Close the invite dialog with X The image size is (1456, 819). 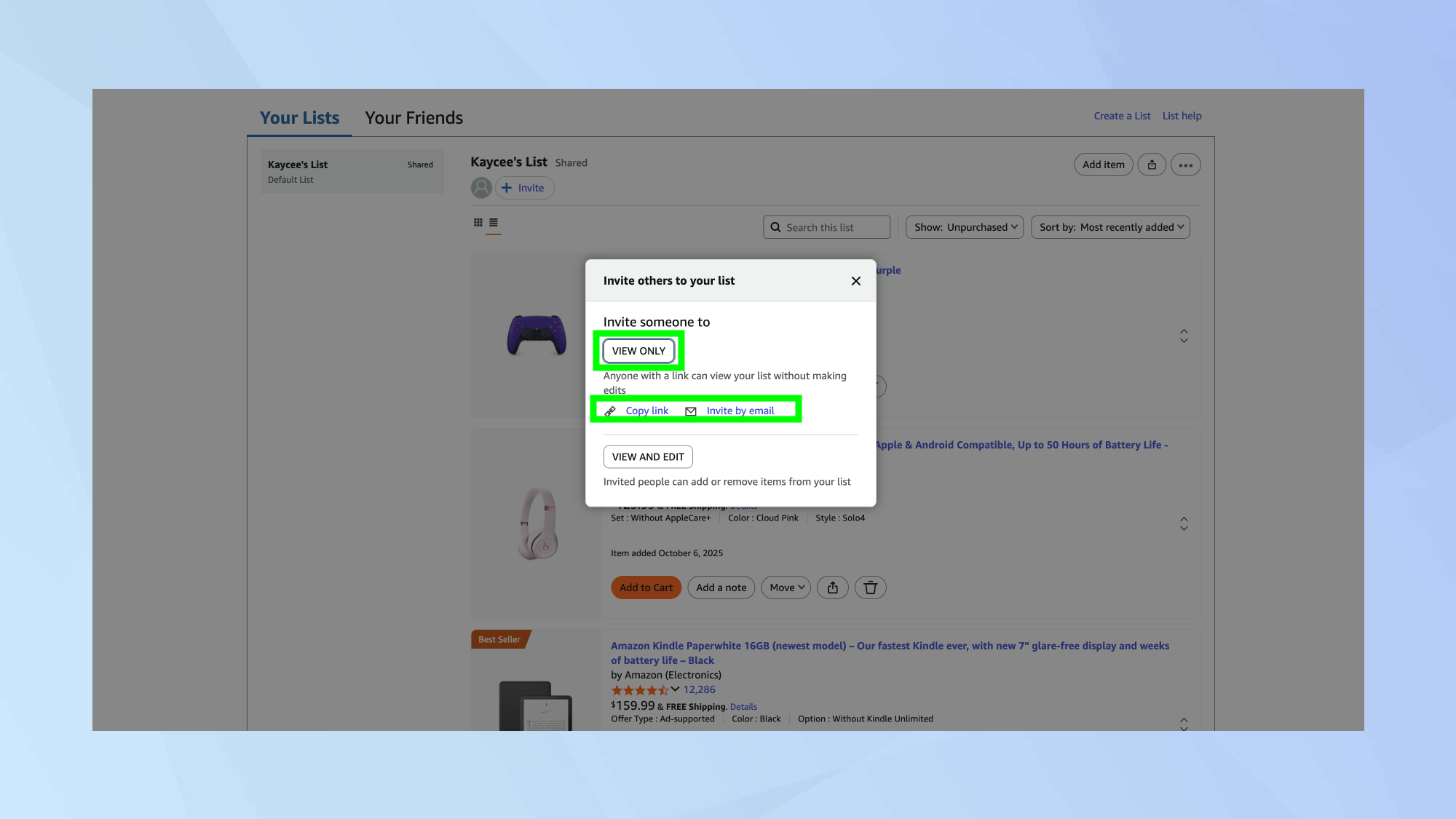point(855,281)
